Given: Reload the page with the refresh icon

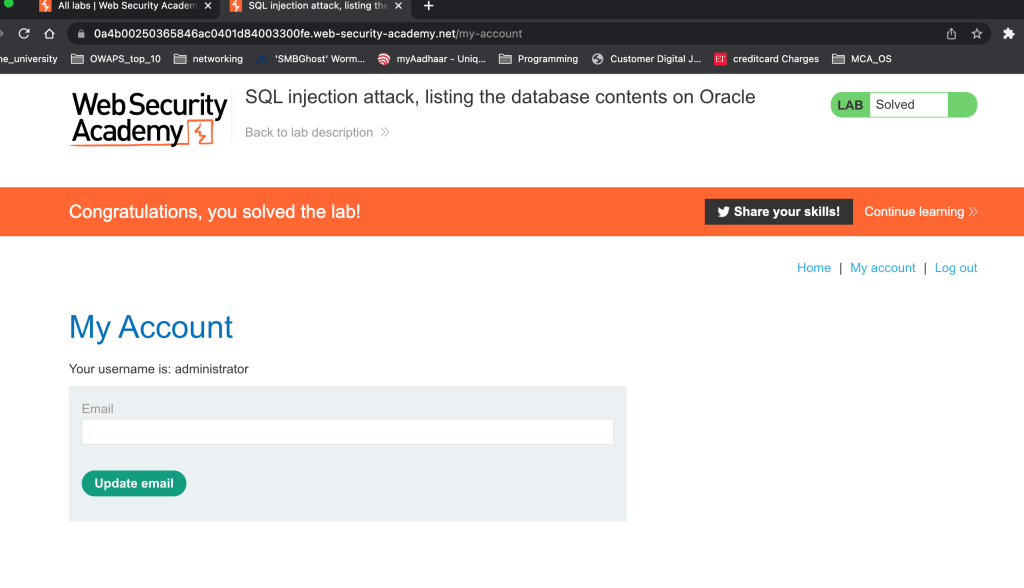Looking at the screenshot, I should (24, 33).
